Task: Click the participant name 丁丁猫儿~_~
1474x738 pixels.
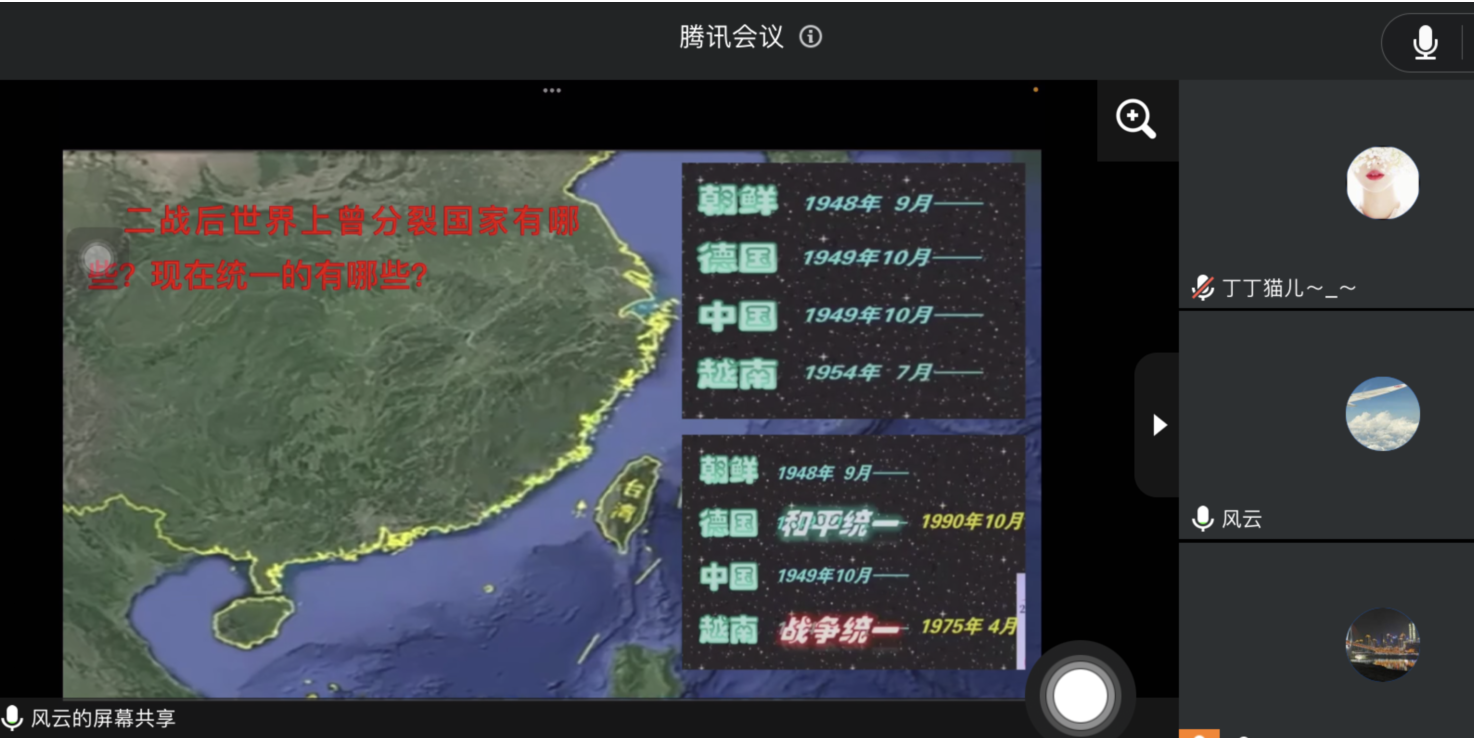Action: click(1289, 289)
